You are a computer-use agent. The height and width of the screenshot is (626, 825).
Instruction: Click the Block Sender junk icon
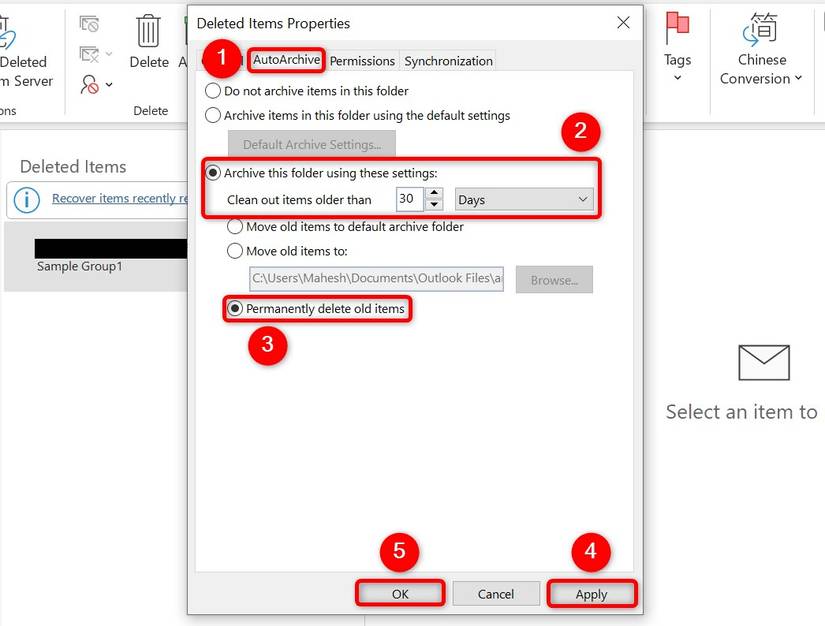pyautogui.click(x=88, y=84)
